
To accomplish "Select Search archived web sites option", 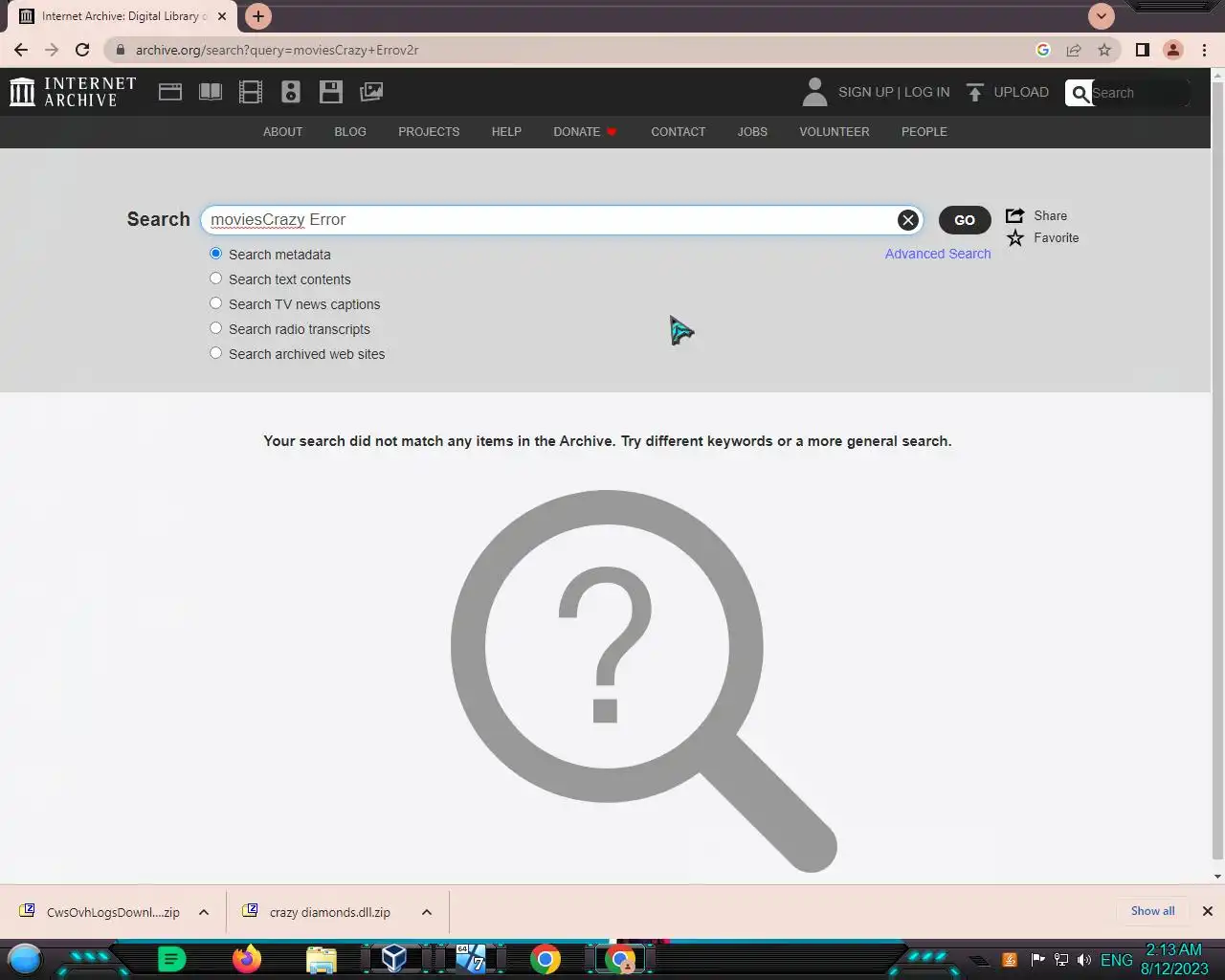I will [215, 353].
